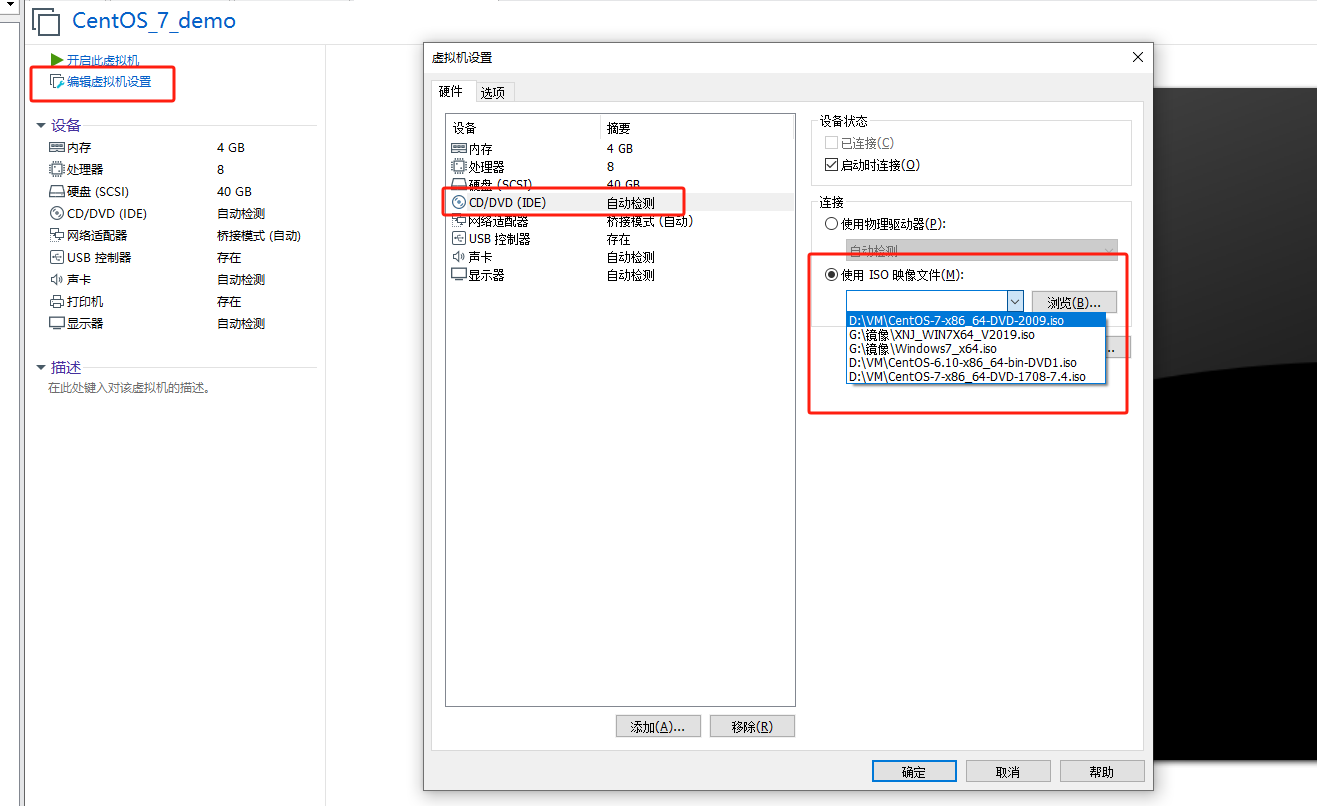
Task: Choose D:\VM\CentOS-6.10-x86_64-bin-DVD1.iso from list
Action: (x=976, y=363)
